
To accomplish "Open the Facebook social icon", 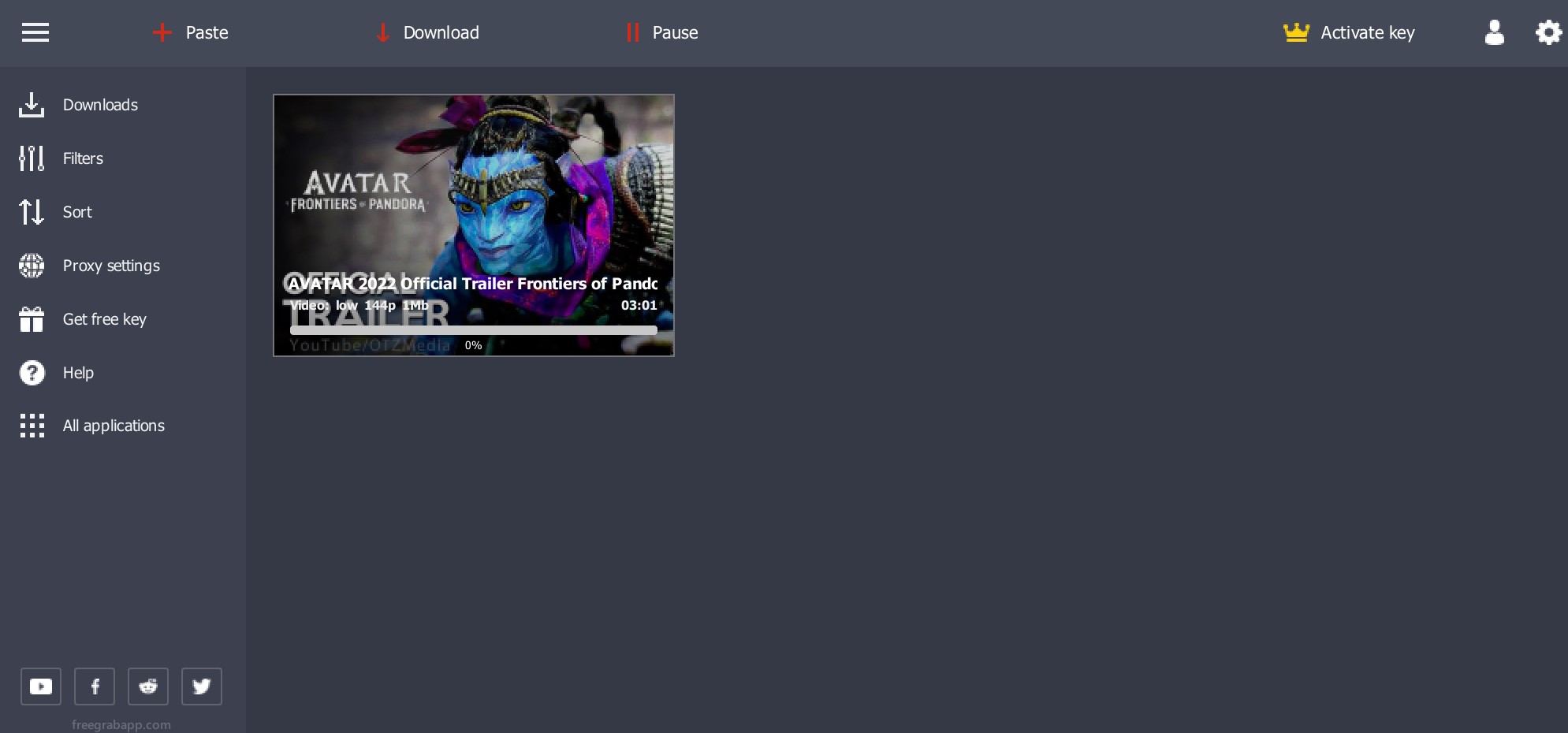I will click(x=95, y=686).
